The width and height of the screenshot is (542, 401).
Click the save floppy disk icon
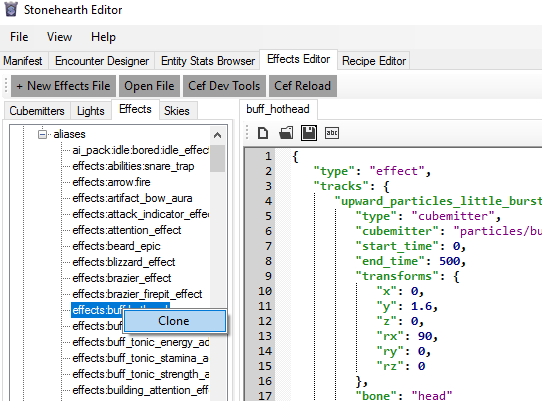(309, 133)
